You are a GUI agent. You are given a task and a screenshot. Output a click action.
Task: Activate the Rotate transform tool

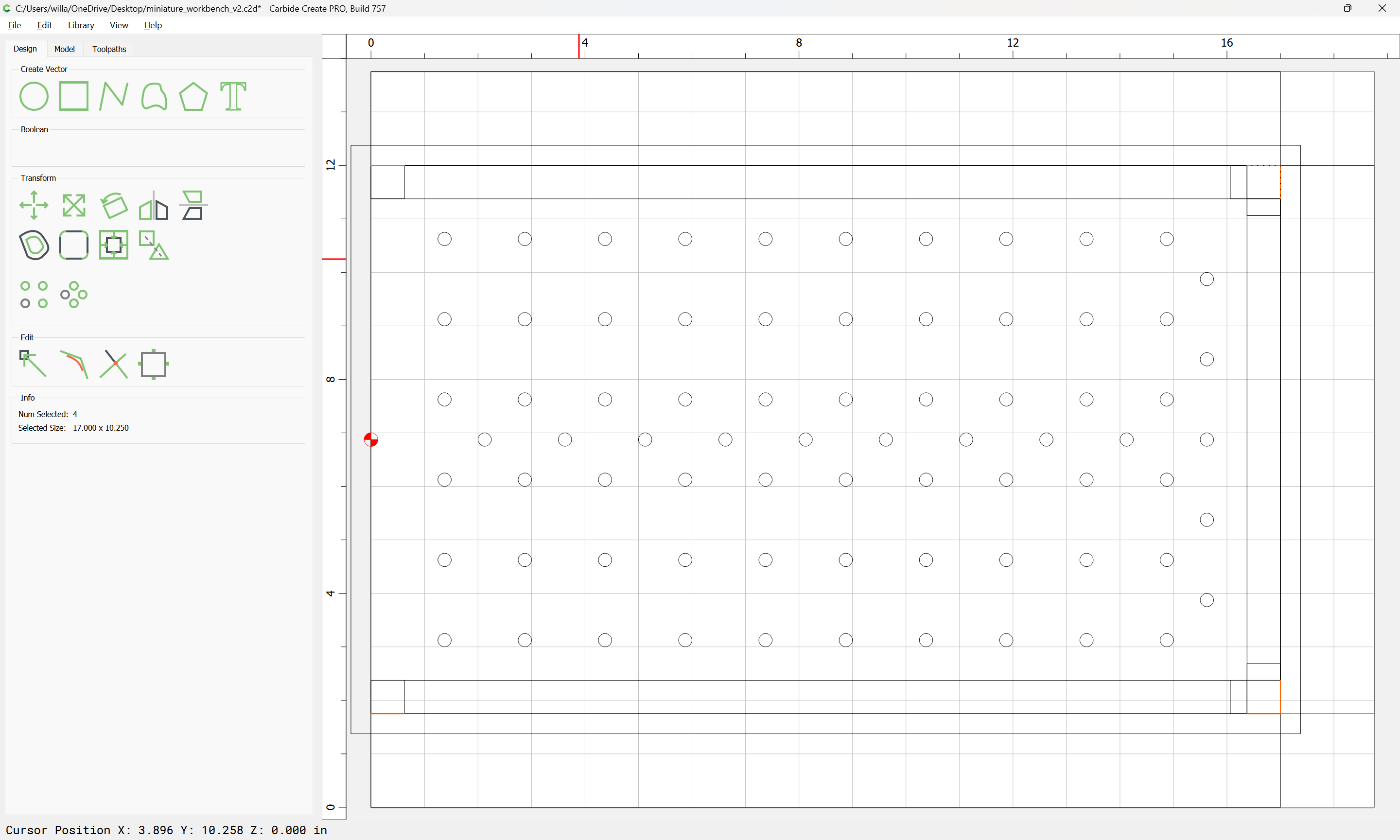[114, 205]
